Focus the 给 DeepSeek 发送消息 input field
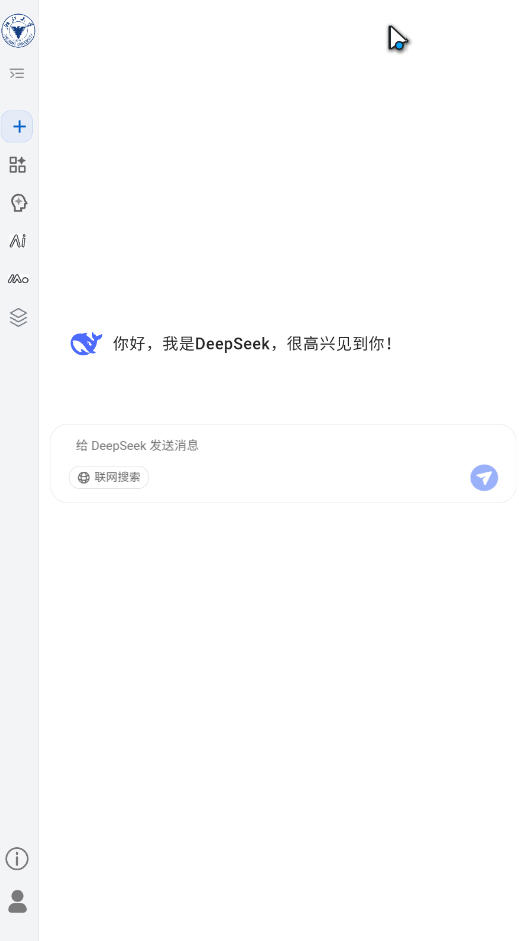 283,445
